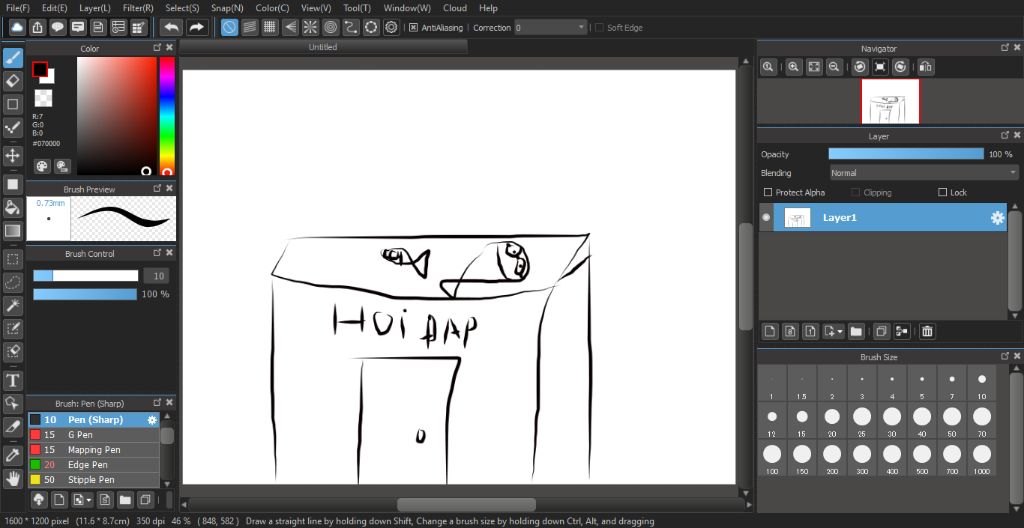The width and height of the screenshot is (1024, 528).
Task: Click the cloud icon in toolbar
Action: click(x=17, y=27)
